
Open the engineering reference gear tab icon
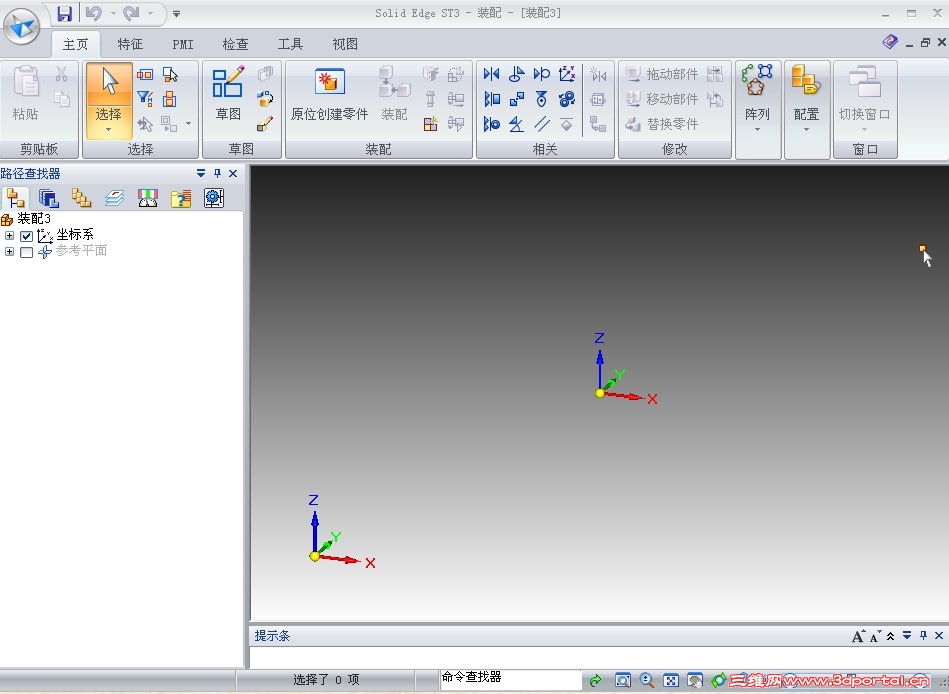click(214, 198)
